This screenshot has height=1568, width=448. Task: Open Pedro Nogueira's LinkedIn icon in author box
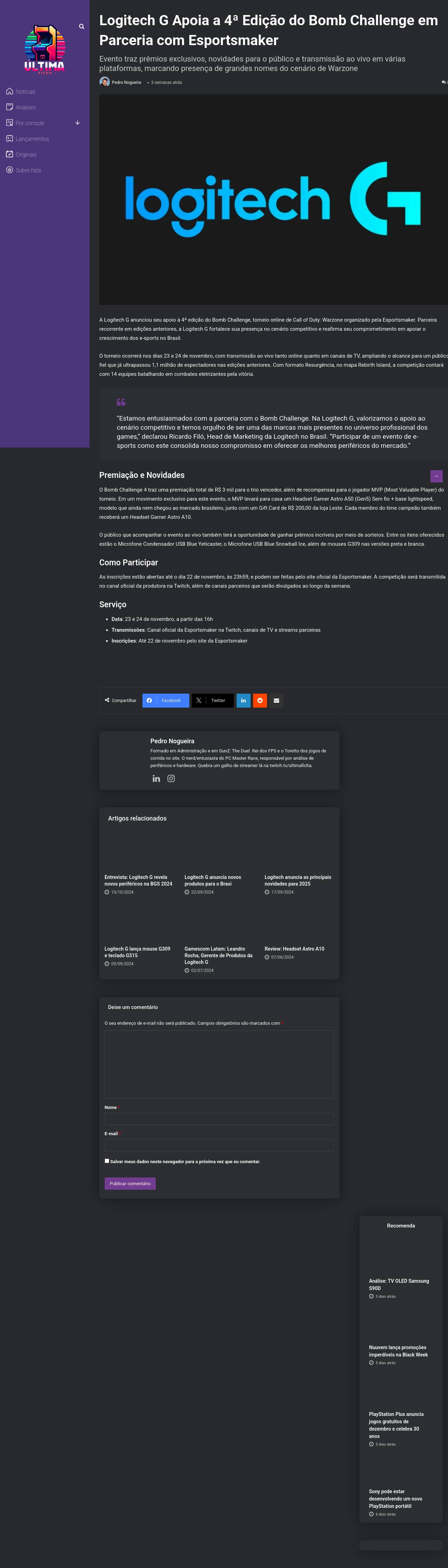pos(157,779)
